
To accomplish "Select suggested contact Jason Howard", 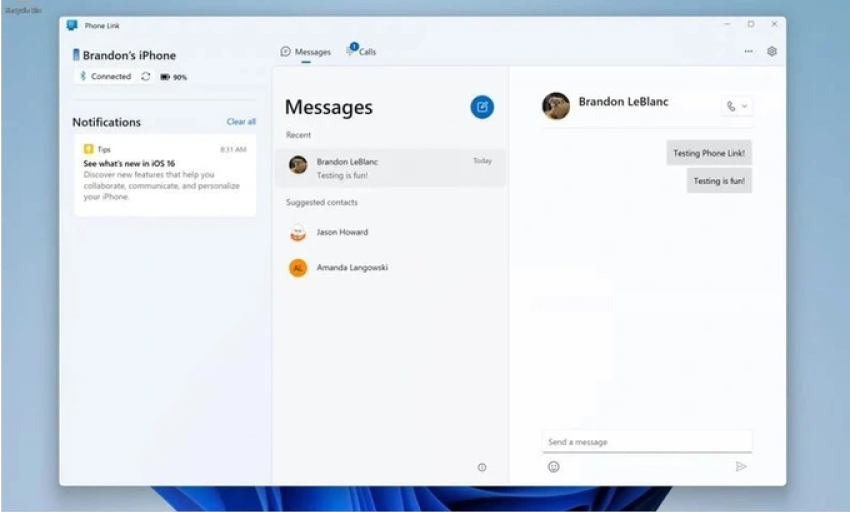I will tap(390, 232).
